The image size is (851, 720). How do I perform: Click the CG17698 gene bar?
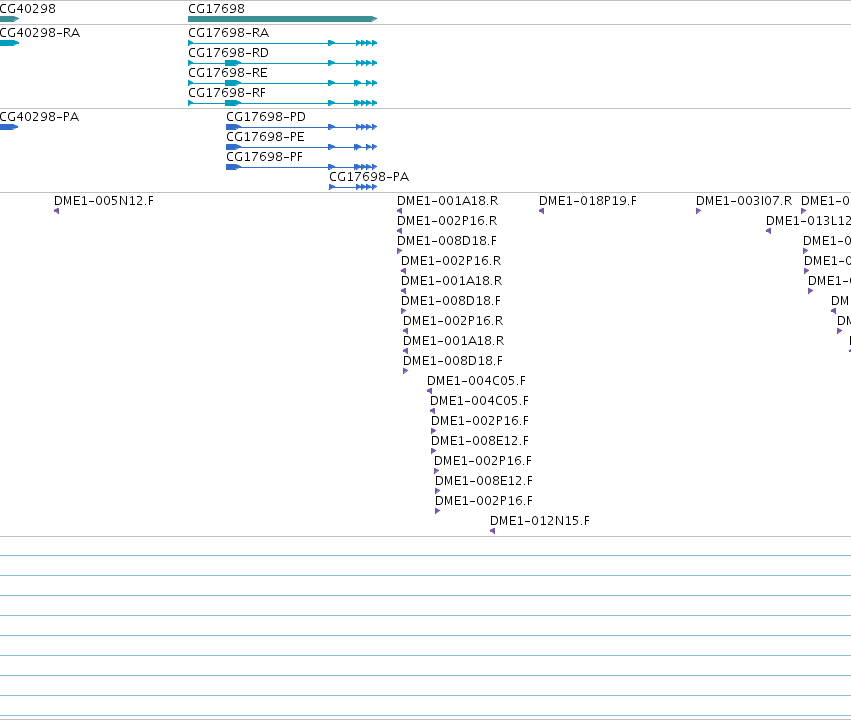click(x=282, y=19)
